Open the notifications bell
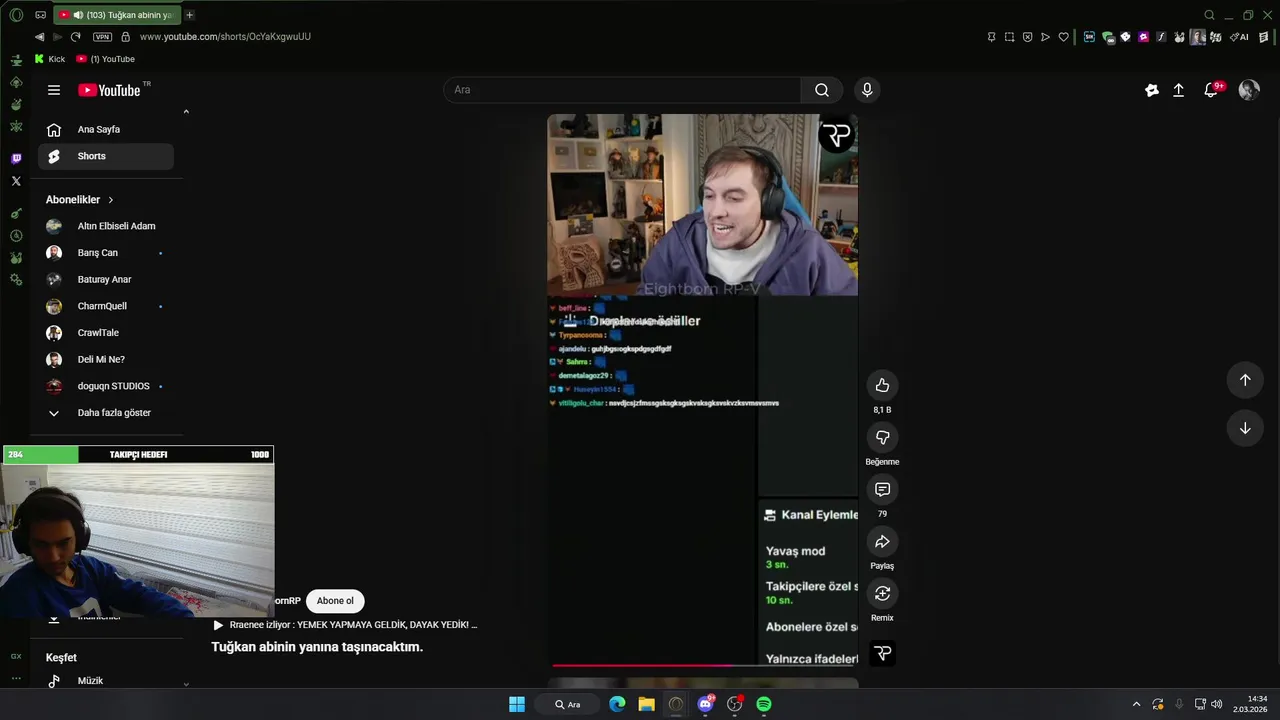1280x720 pixels. point(1211,90)
